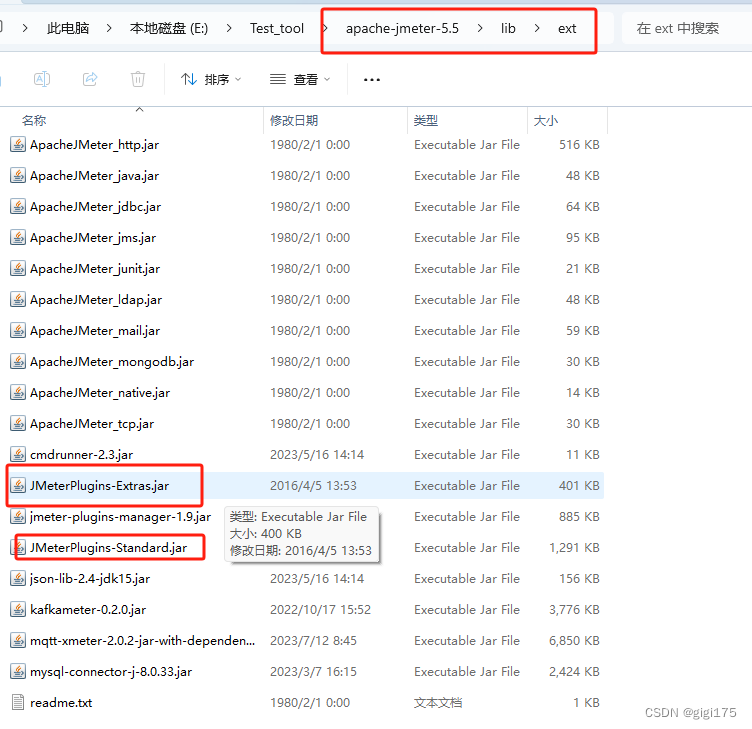Expand chevron after Test_tool breadcrumb
The image size is (752, 729).
[x=325, y=29]
